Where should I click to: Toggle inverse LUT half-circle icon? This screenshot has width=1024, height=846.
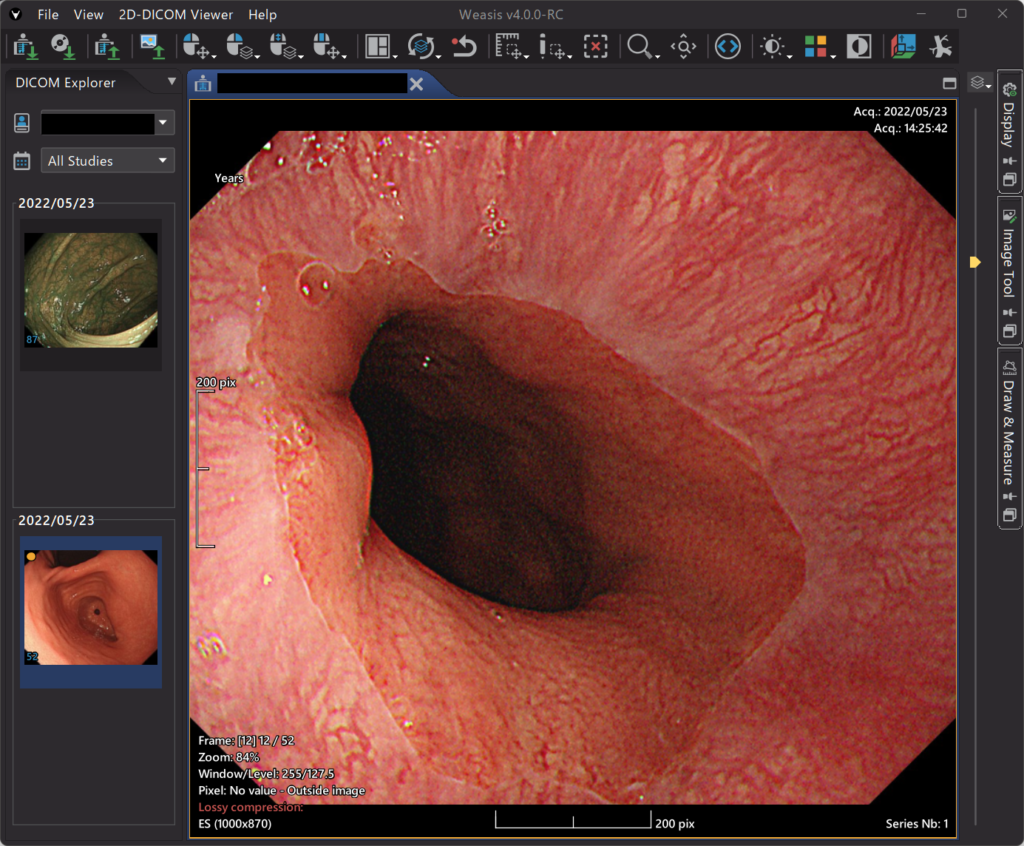[x=859, y=47]
